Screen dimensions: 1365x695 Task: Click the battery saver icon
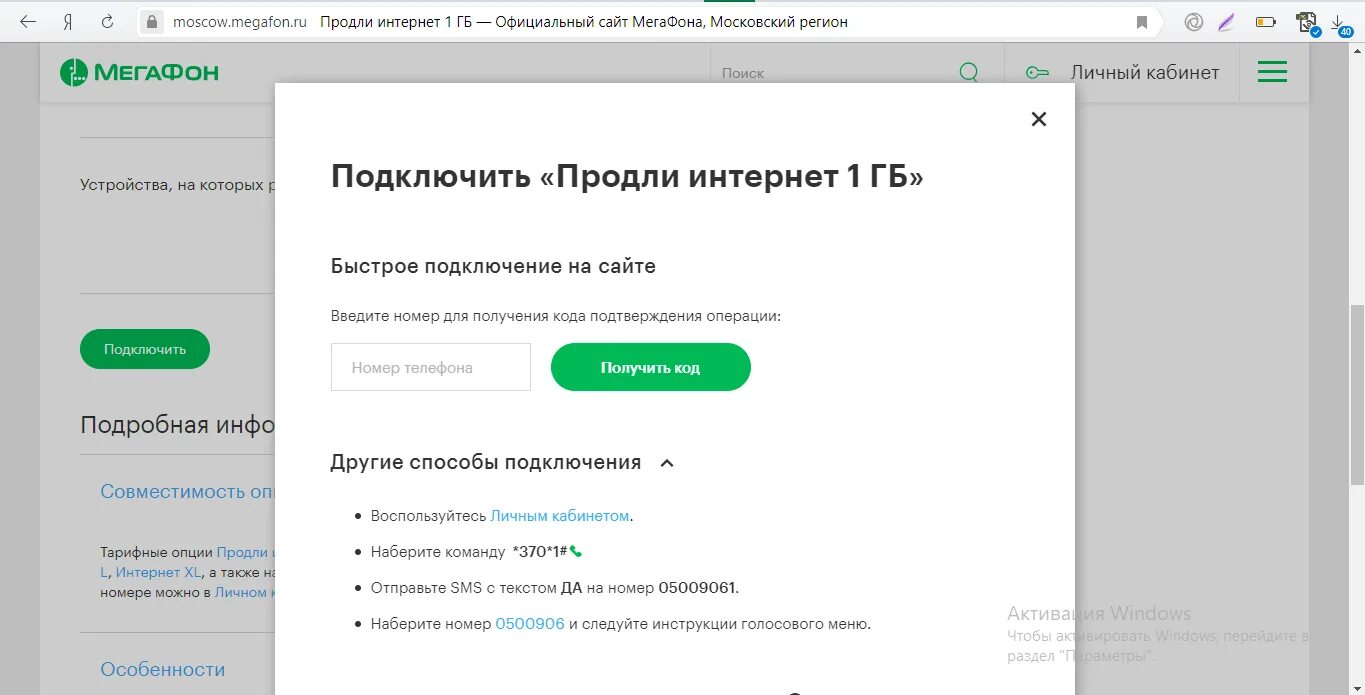[x=1266, y=22]
